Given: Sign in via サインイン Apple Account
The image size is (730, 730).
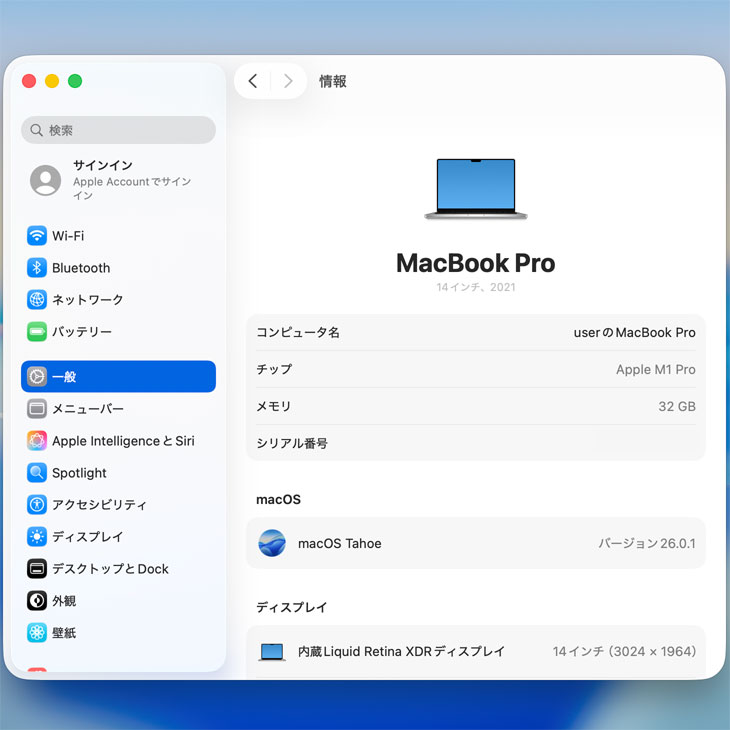Looking at the screenshot, I should click(x=118, y=180).
